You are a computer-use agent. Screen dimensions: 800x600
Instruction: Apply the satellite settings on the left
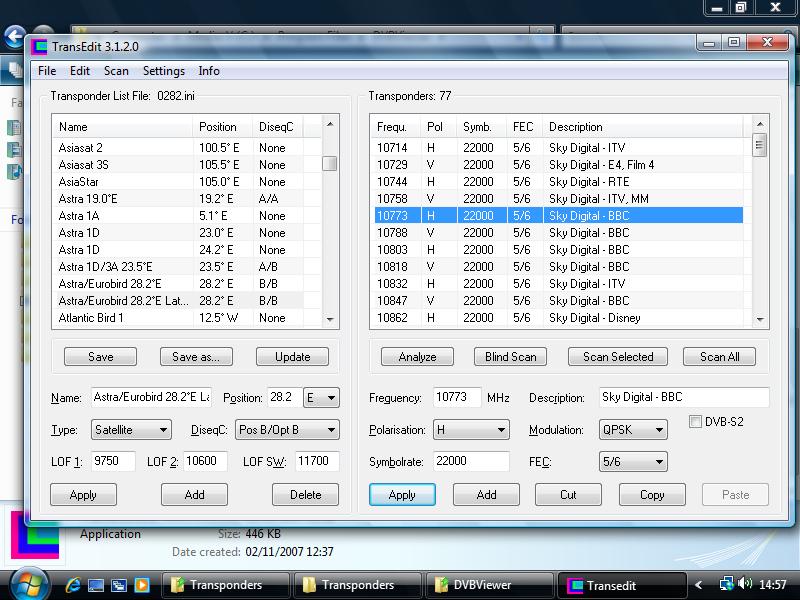point(83,494)
